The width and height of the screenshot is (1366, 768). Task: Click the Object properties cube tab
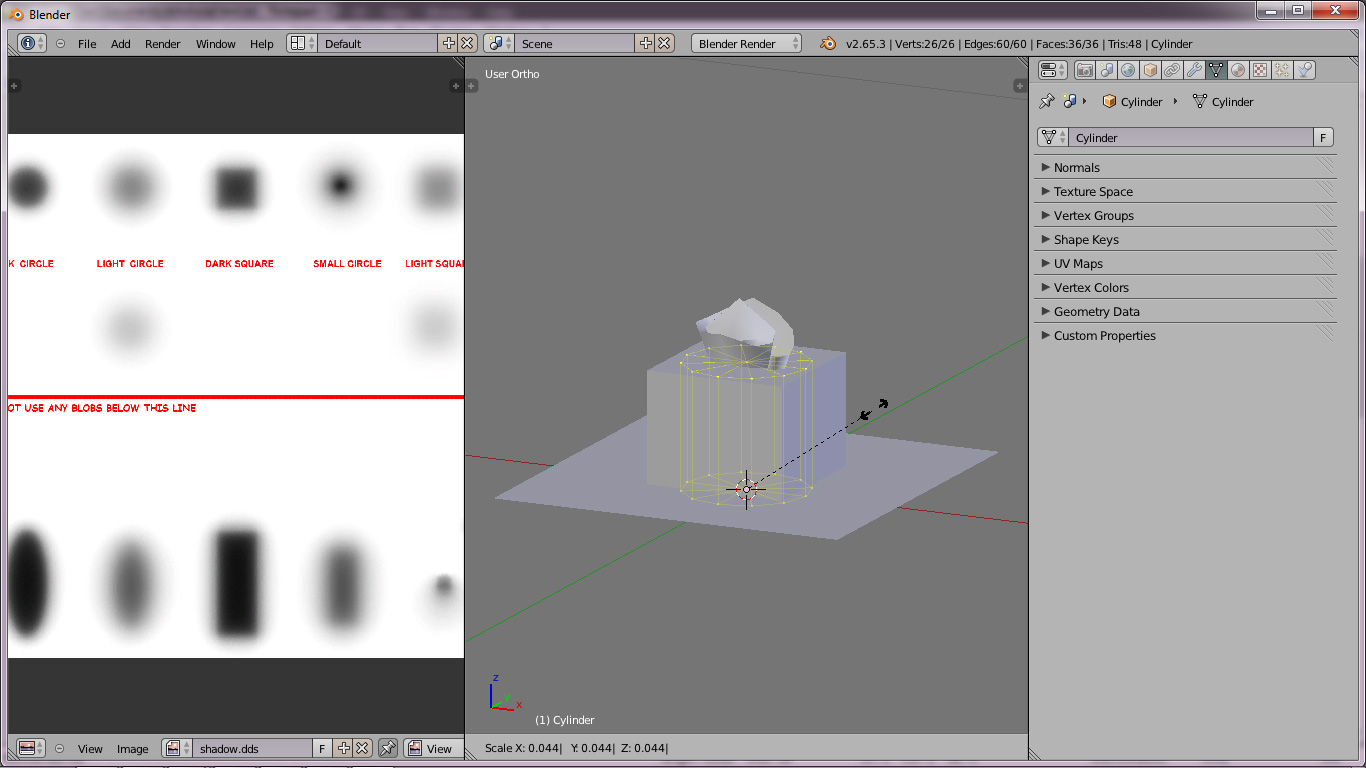(x=1150, y=70)
